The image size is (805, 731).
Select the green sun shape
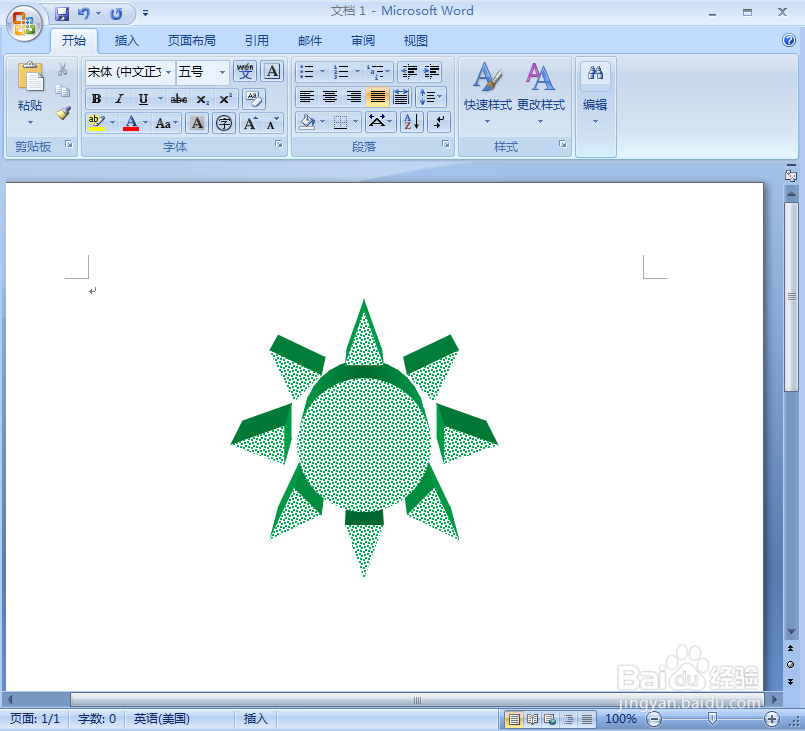[364, 438]
